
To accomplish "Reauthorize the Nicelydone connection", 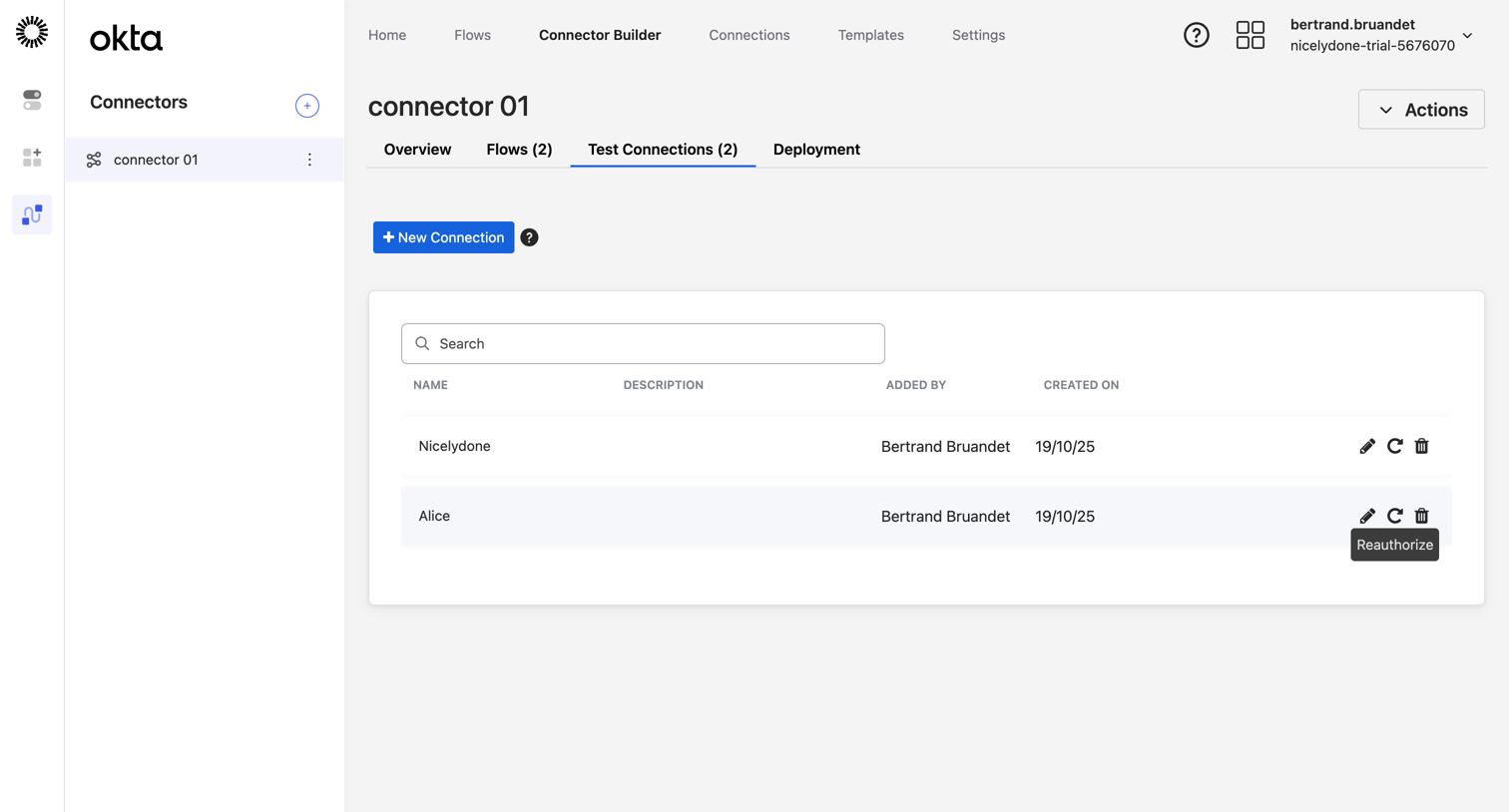I will pos(1395,446).
